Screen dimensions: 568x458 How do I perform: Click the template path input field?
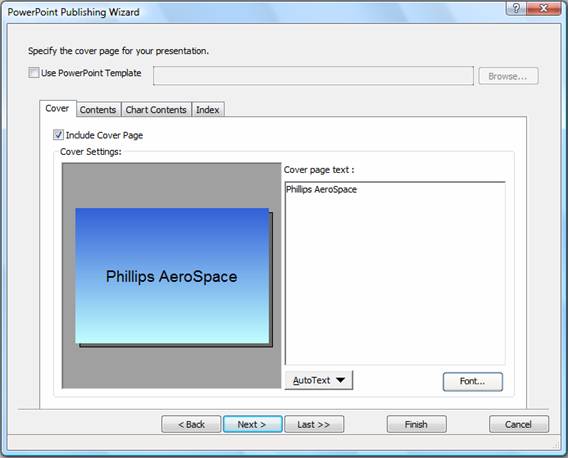pos(313,76)
